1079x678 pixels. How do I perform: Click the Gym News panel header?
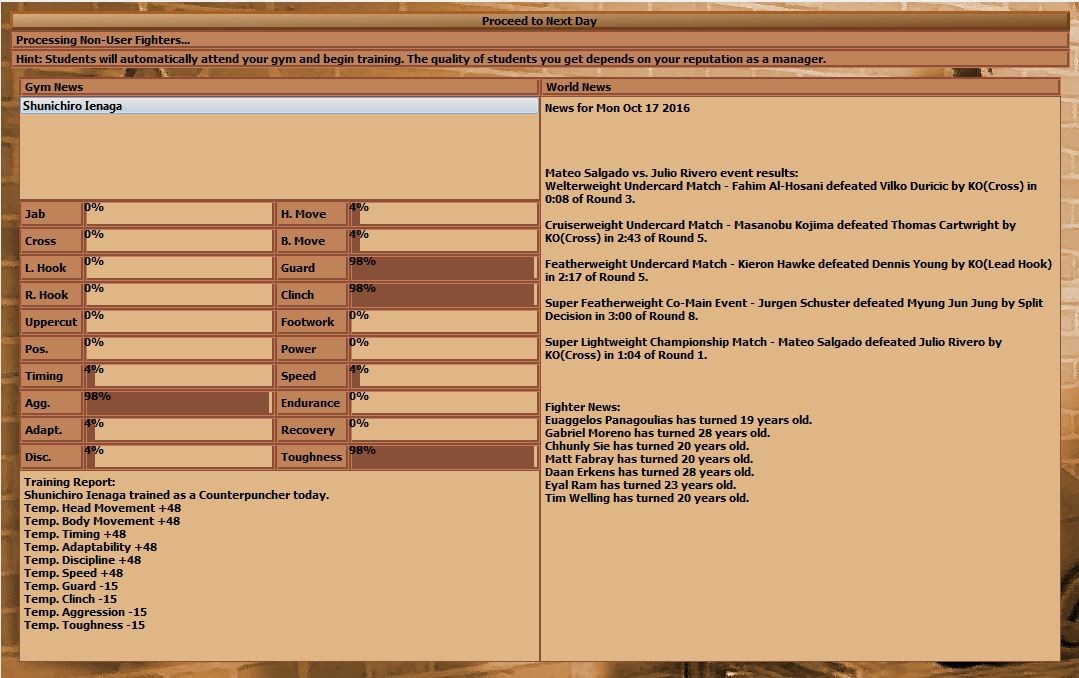(x=279, y=87)
